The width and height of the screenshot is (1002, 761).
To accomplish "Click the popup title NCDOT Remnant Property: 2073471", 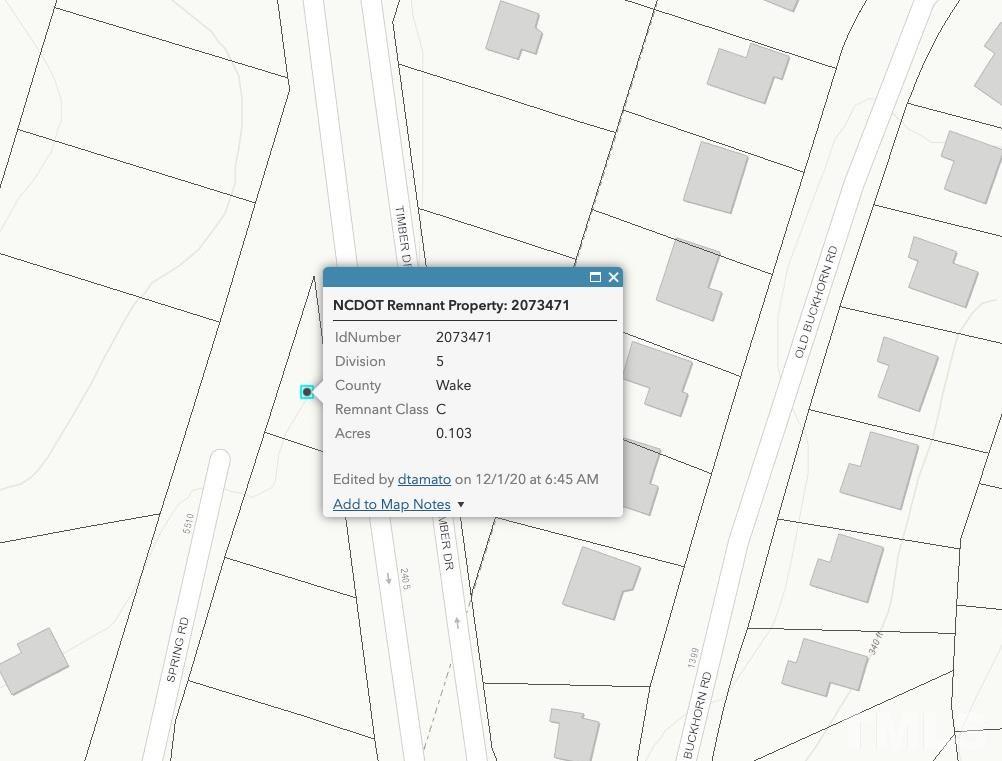I will pyautogui.click(x=451, y=305).
